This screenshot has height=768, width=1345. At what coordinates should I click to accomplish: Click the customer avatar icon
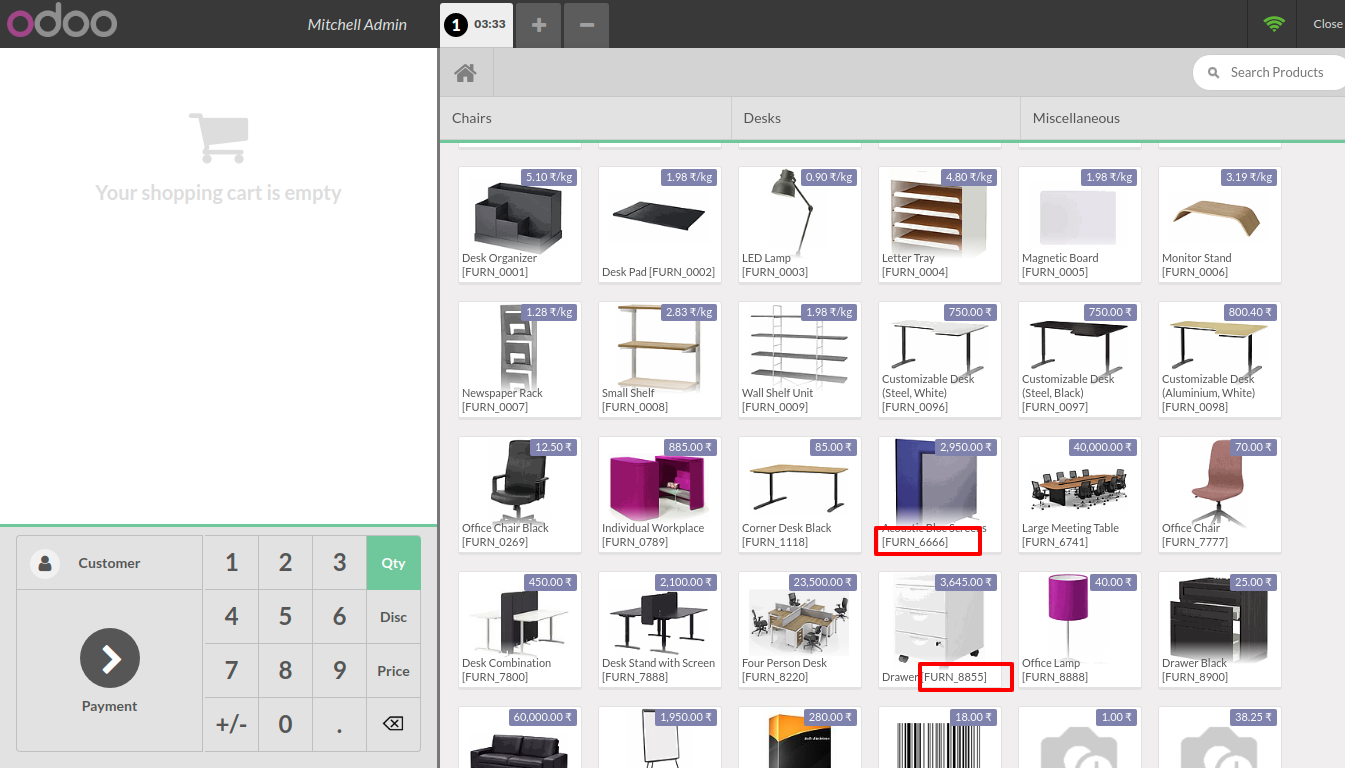coord(45,563)
